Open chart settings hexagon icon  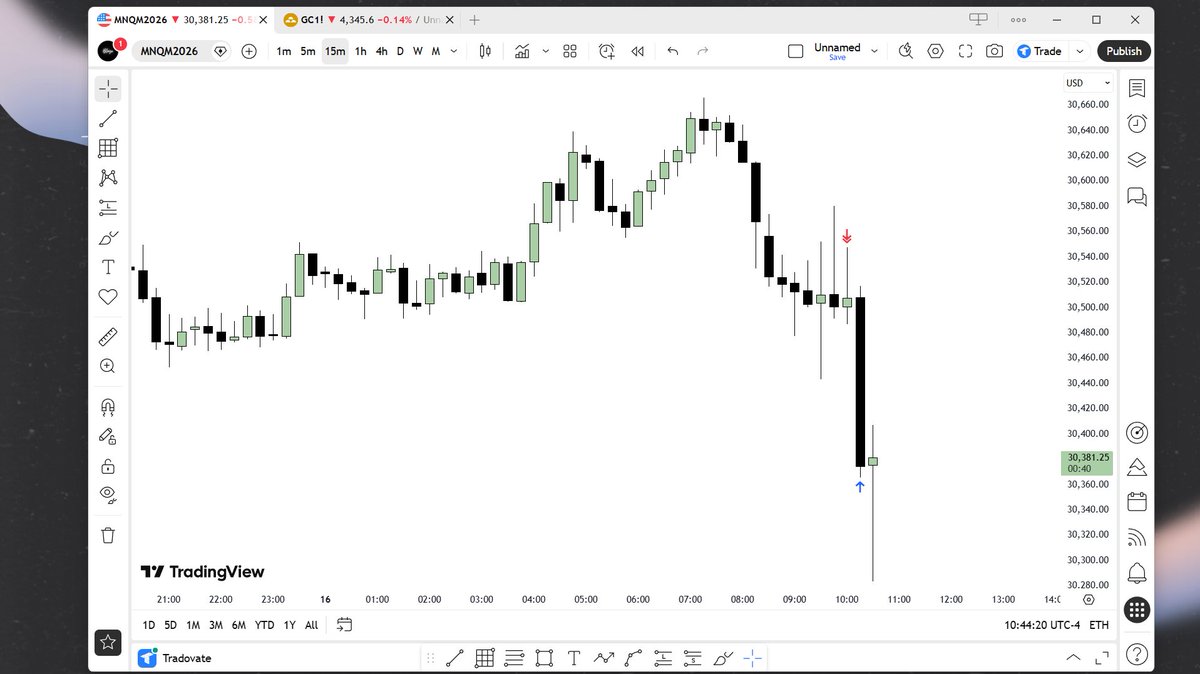[x=936, y=51]
